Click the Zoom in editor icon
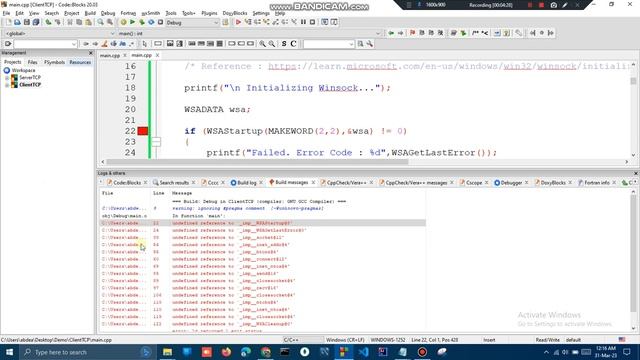Screen dimensions: 640x360 (262, 44)
